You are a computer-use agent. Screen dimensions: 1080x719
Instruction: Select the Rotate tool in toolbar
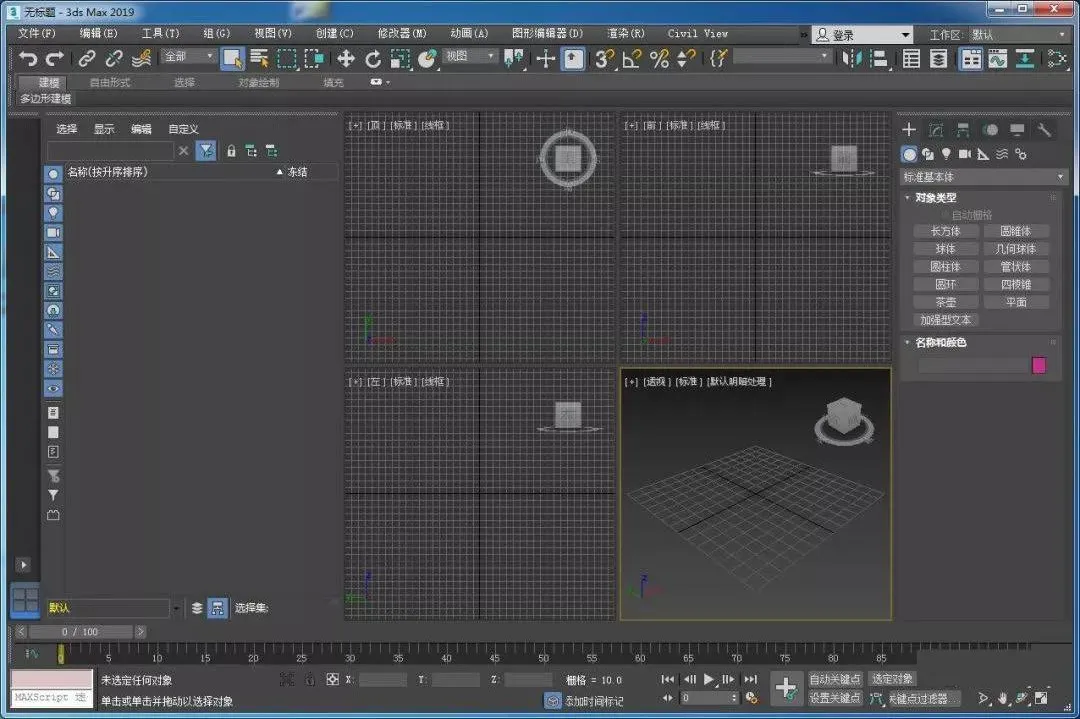[373, 59]
